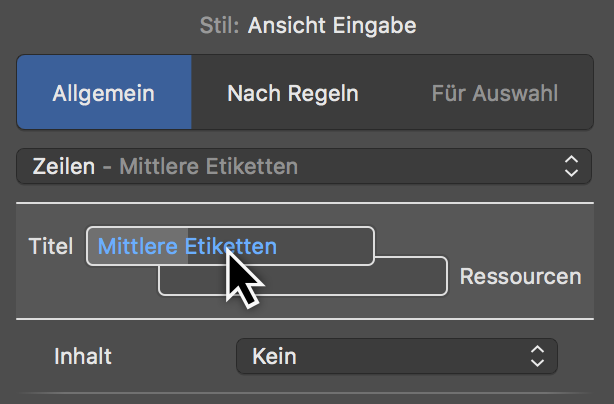Click the dark highlighted left part of title box
This screenshot has height=404, width=614.
click(x=137, y=246)
